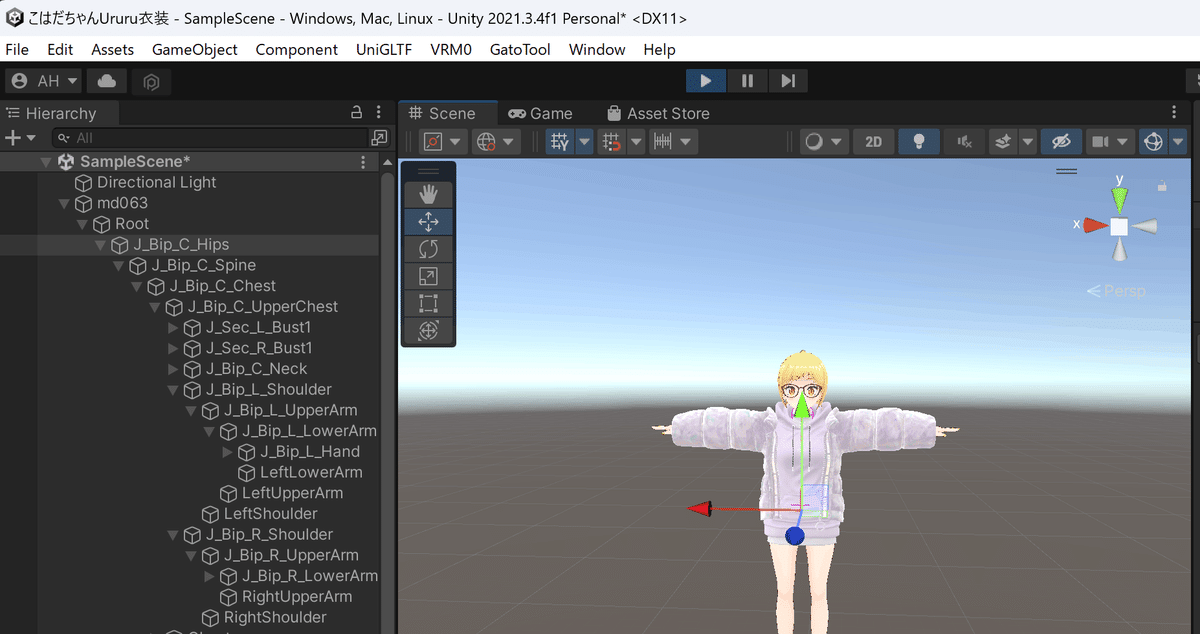The height and width of the screenshot is (634, 1200).
Task: Toggle grid visibility button
Action: 561,142
